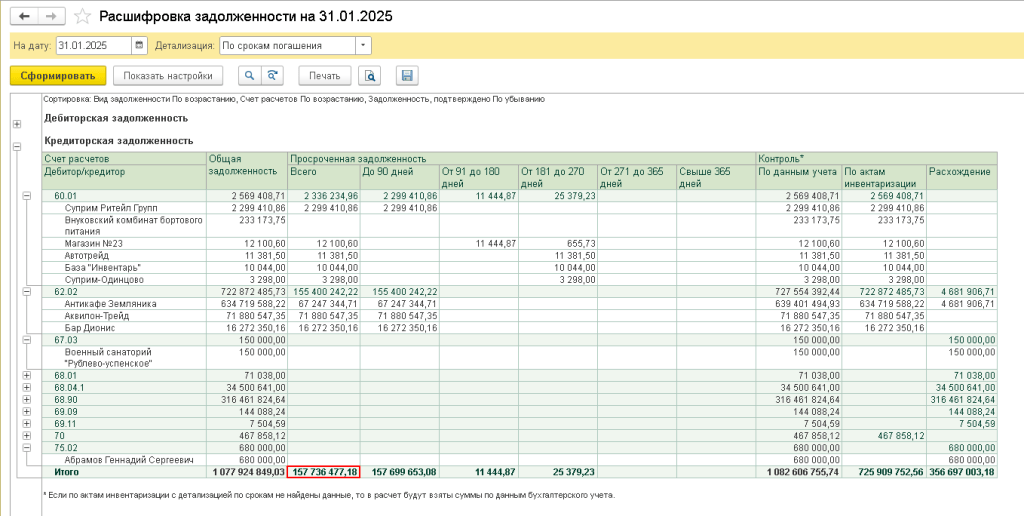
Task: Click Показать настройки button
Action: tap(168, 75)
